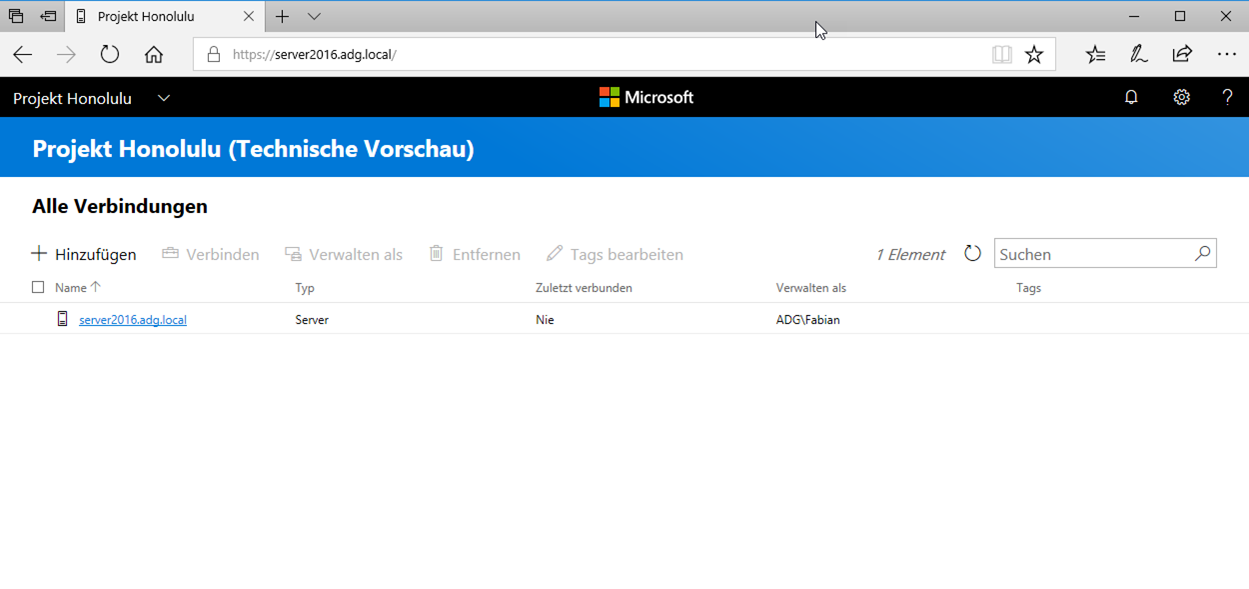The image size is (1249, 589).
Task: Open the browser more-options menu
Action: pyautogui.click(x=1227, y=54)
